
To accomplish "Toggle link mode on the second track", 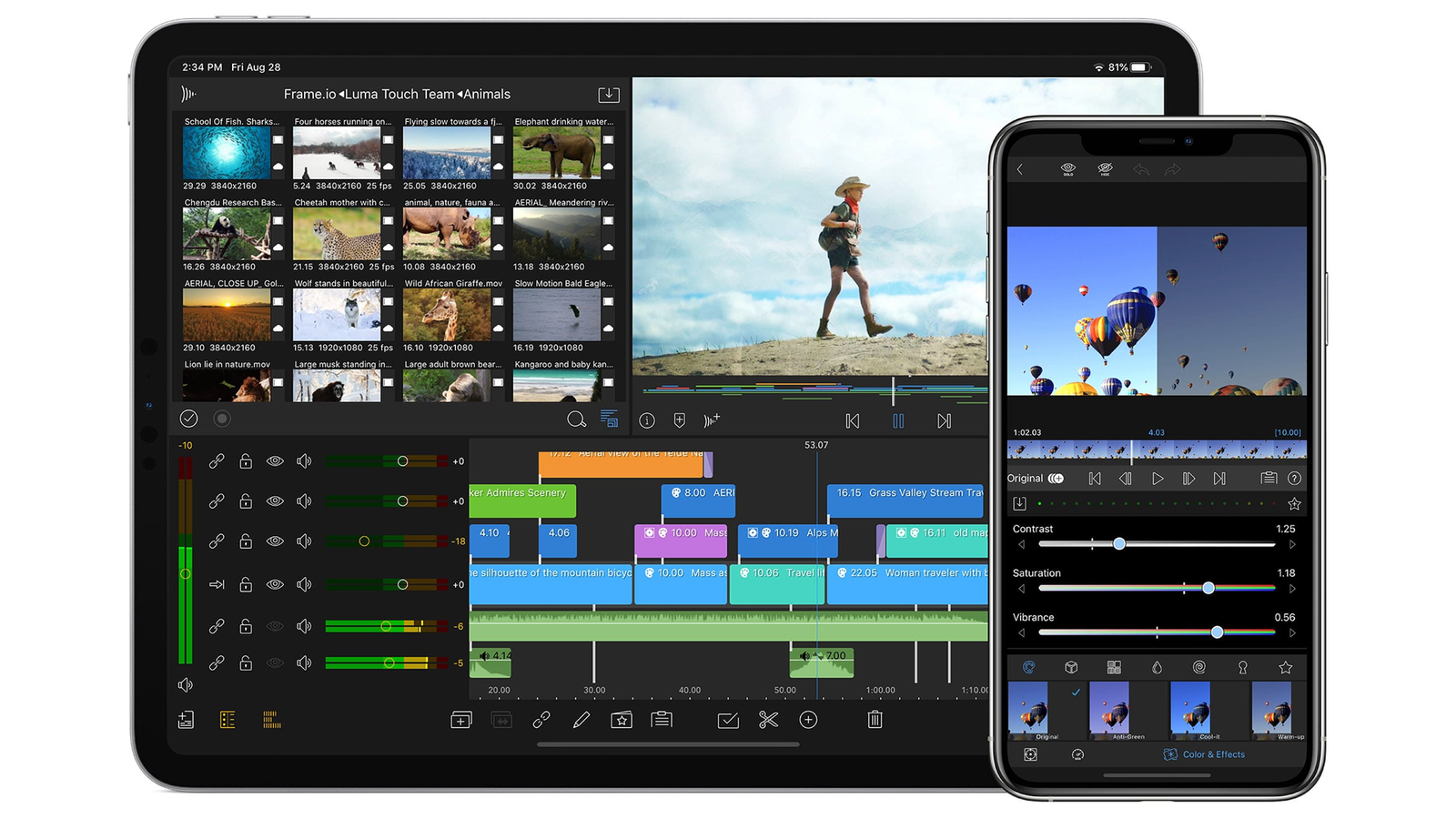I will click(217, 501).
